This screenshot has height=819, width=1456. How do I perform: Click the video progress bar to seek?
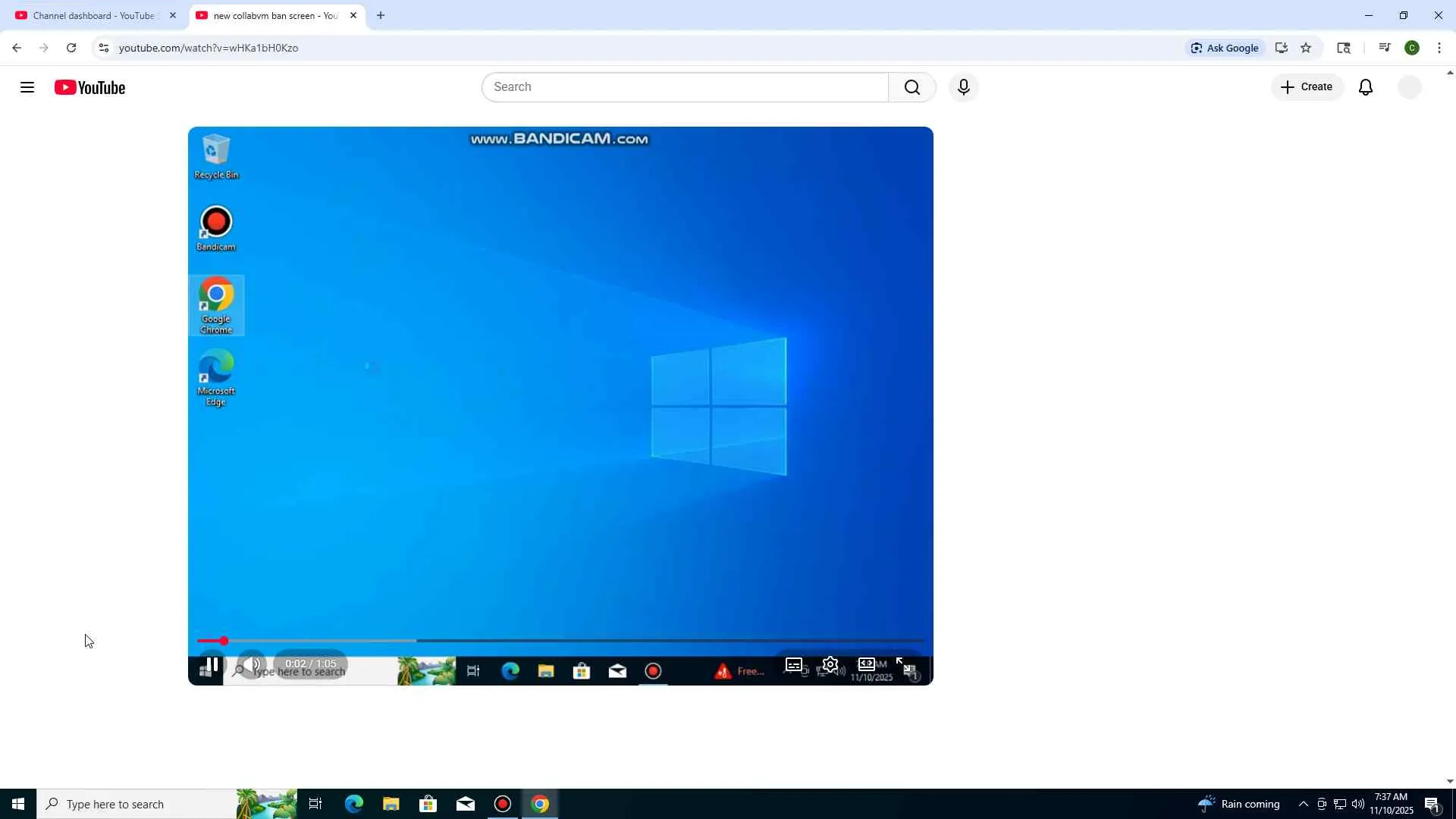coord(561,641)
